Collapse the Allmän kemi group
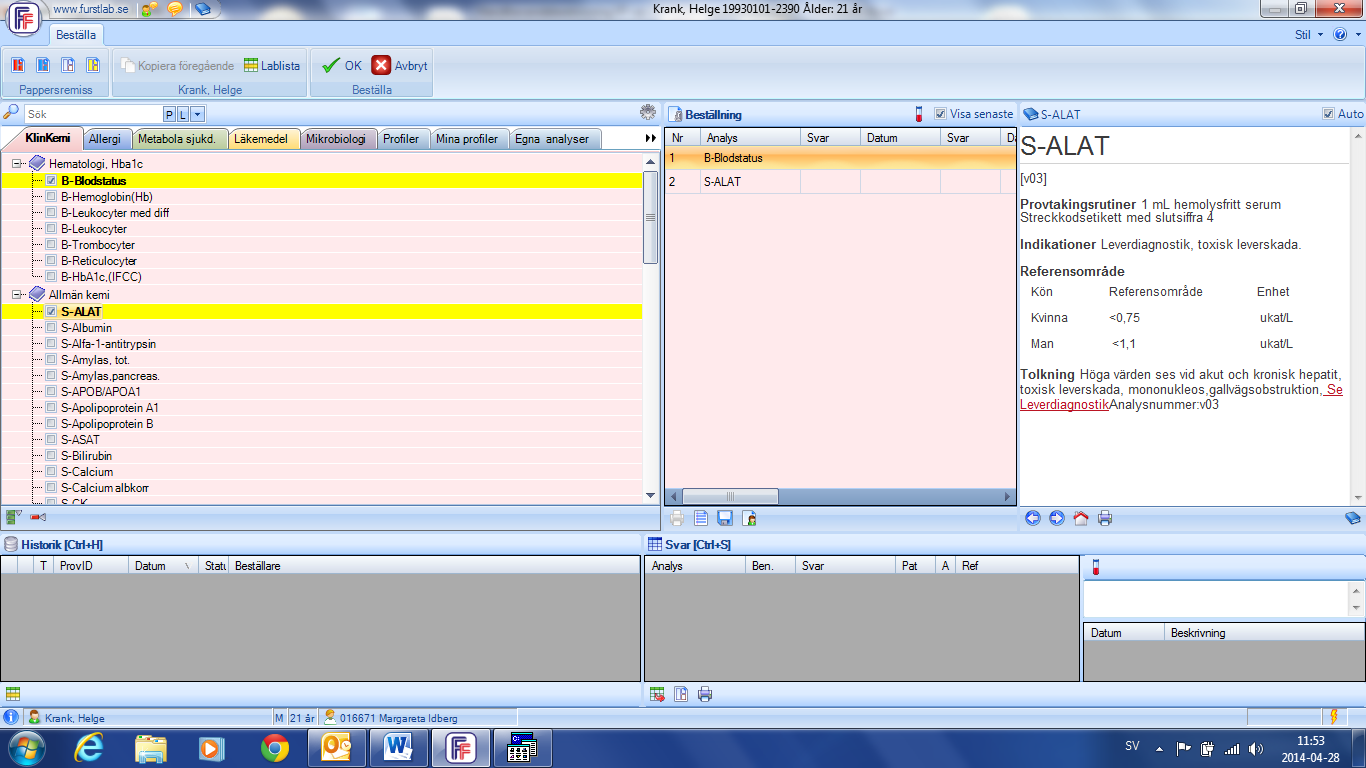Image resolution: width=1366 pixels, height=768 pixels. coord(17,295)
